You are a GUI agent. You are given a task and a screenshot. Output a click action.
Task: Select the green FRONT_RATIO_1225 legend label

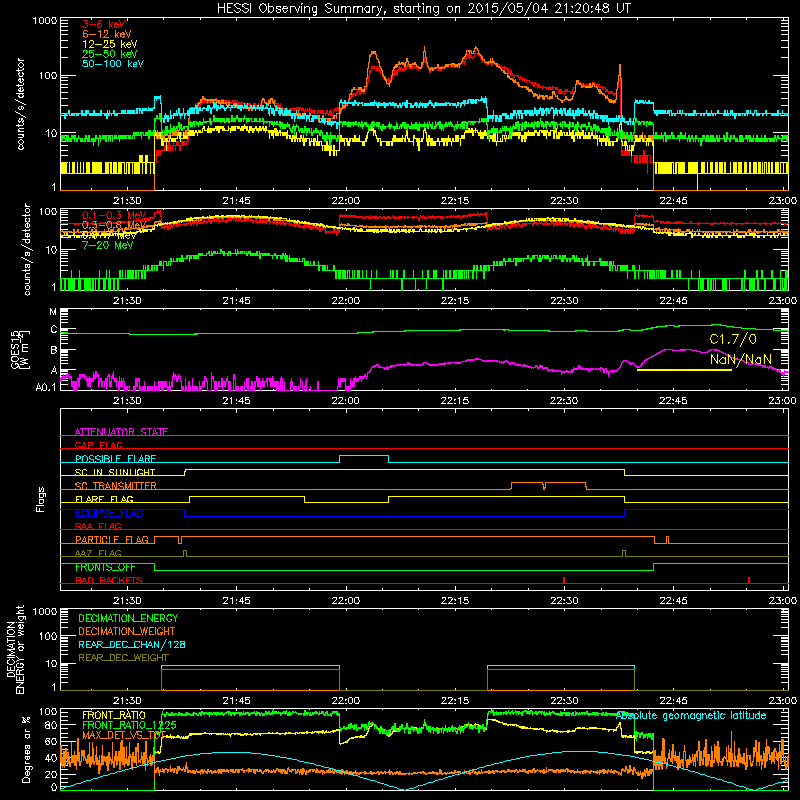(x=130, y=725)
